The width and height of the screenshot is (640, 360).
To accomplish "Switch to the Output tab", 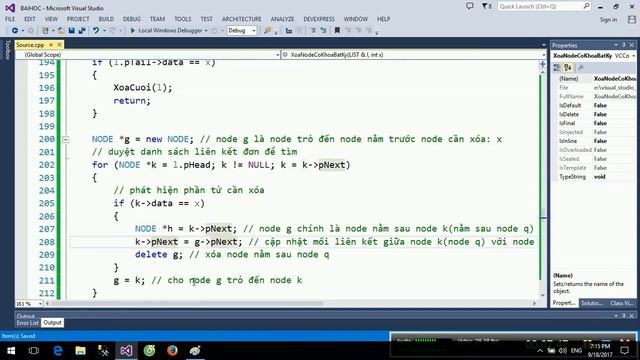I will click(52, 323).
